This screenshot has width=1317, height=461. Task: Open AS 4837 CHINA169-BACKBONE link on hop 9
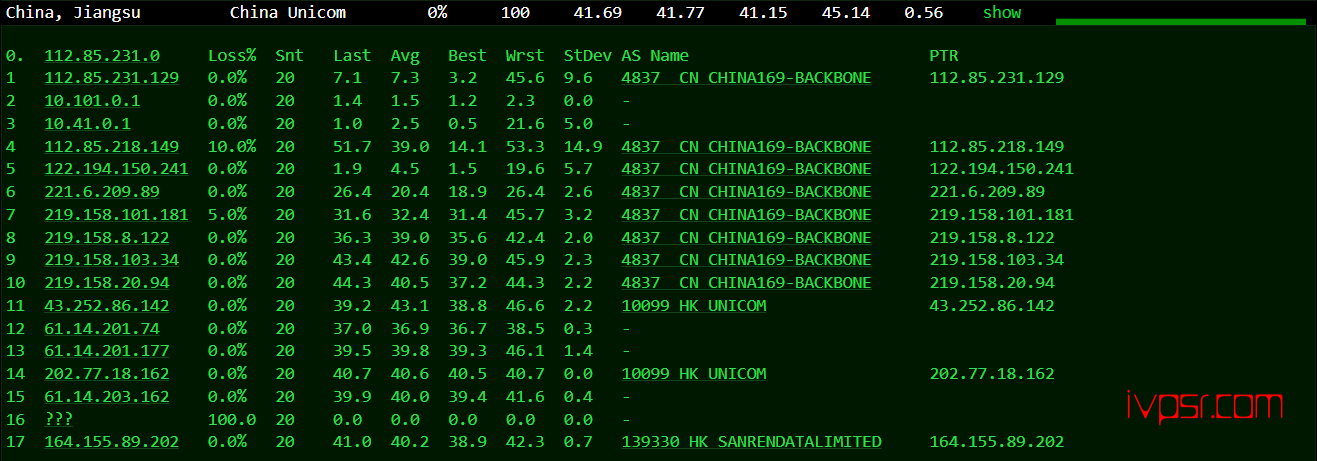tap(746, 260)
